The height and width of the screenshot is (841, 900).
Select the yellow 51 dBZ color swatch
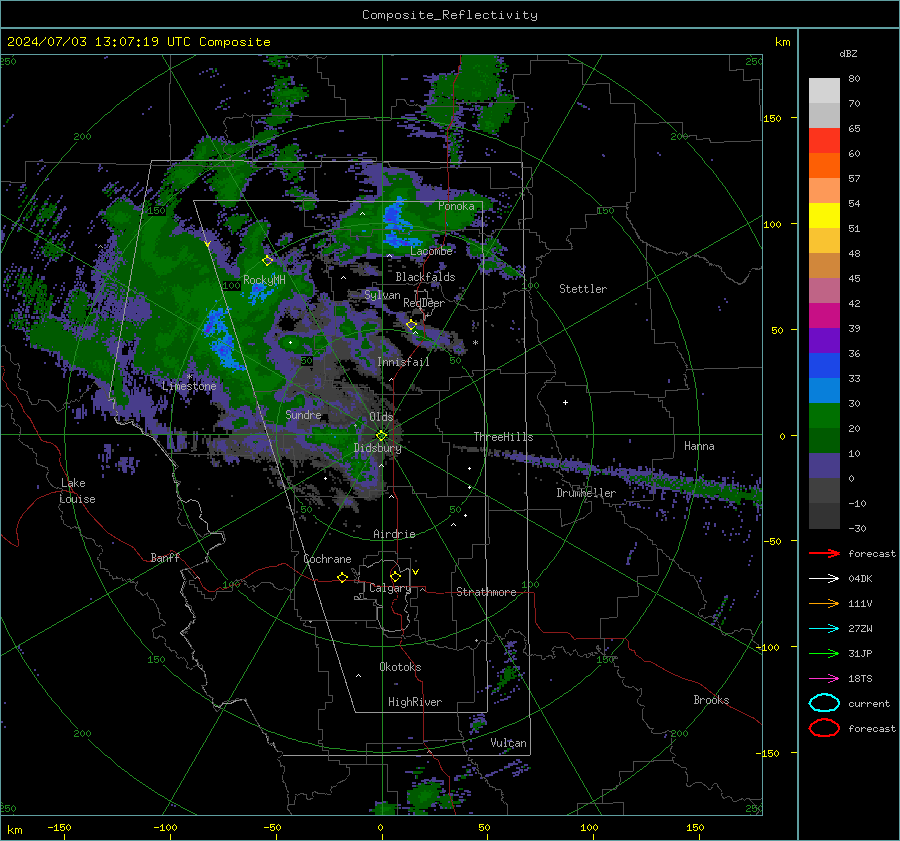click(824, 215)
